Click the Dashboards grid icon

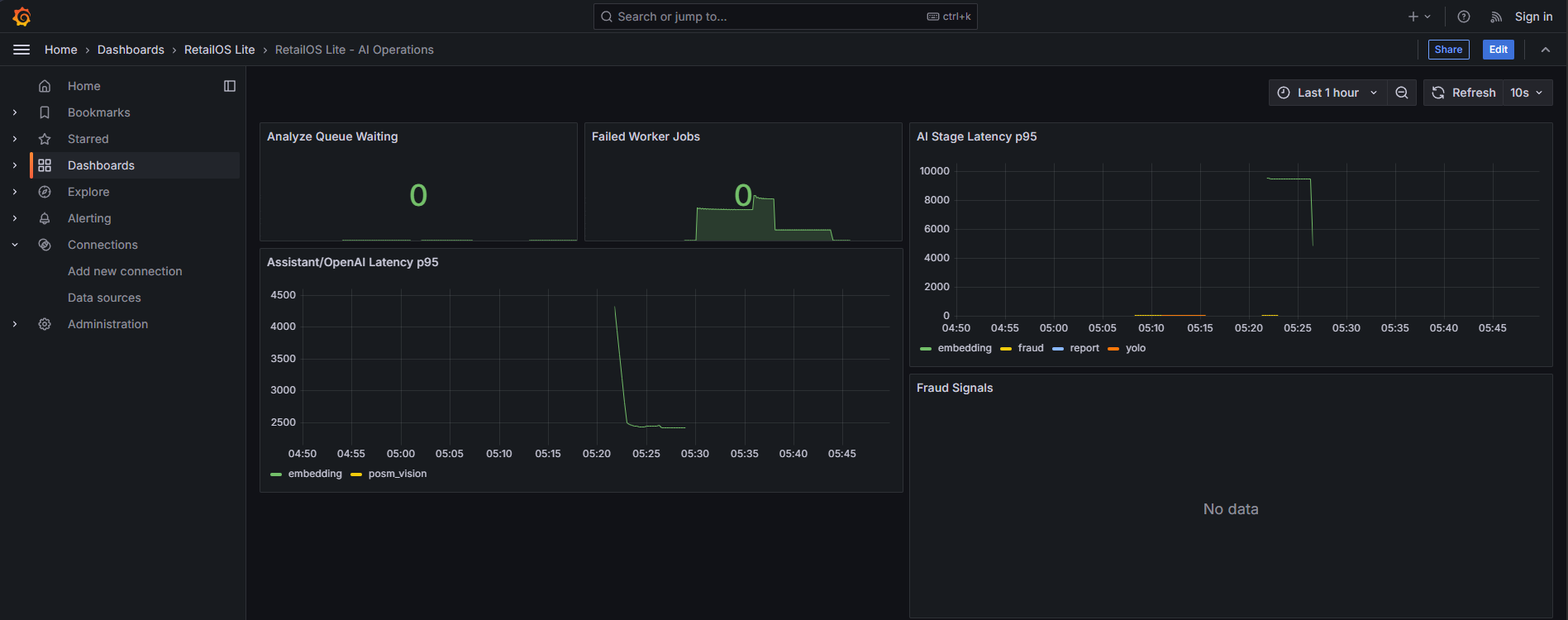45,165
